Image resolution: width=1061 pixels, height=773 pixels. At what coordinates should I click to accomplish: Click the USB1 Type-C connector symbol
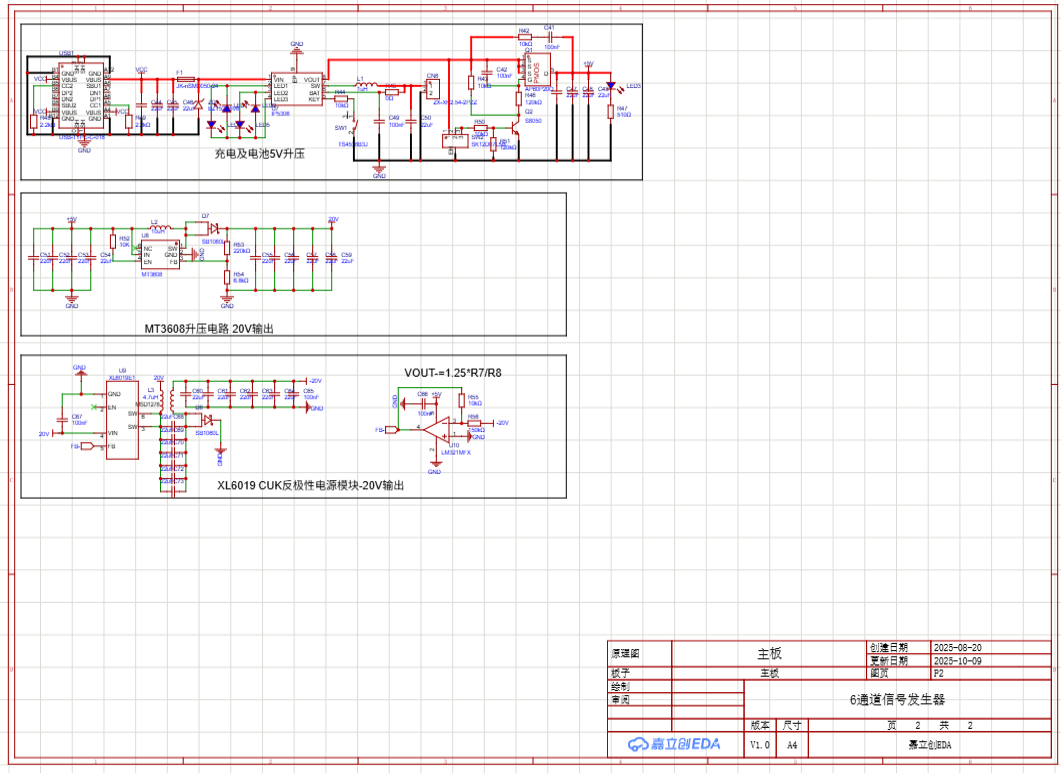tap(81, 95)
